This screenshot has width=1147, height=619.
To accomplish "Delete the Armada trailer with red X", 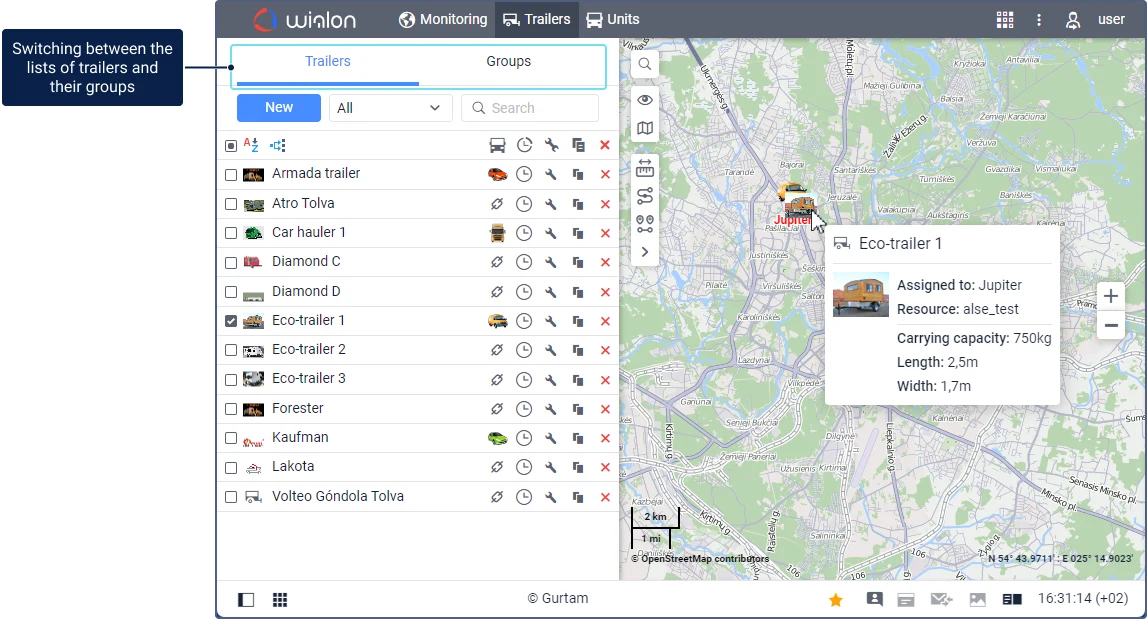I will tap(605, 174).
